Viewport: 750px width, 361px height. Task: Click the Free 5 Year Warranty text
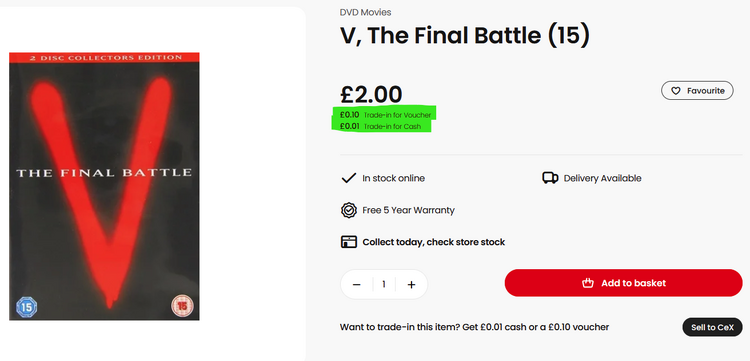[408, 210]
